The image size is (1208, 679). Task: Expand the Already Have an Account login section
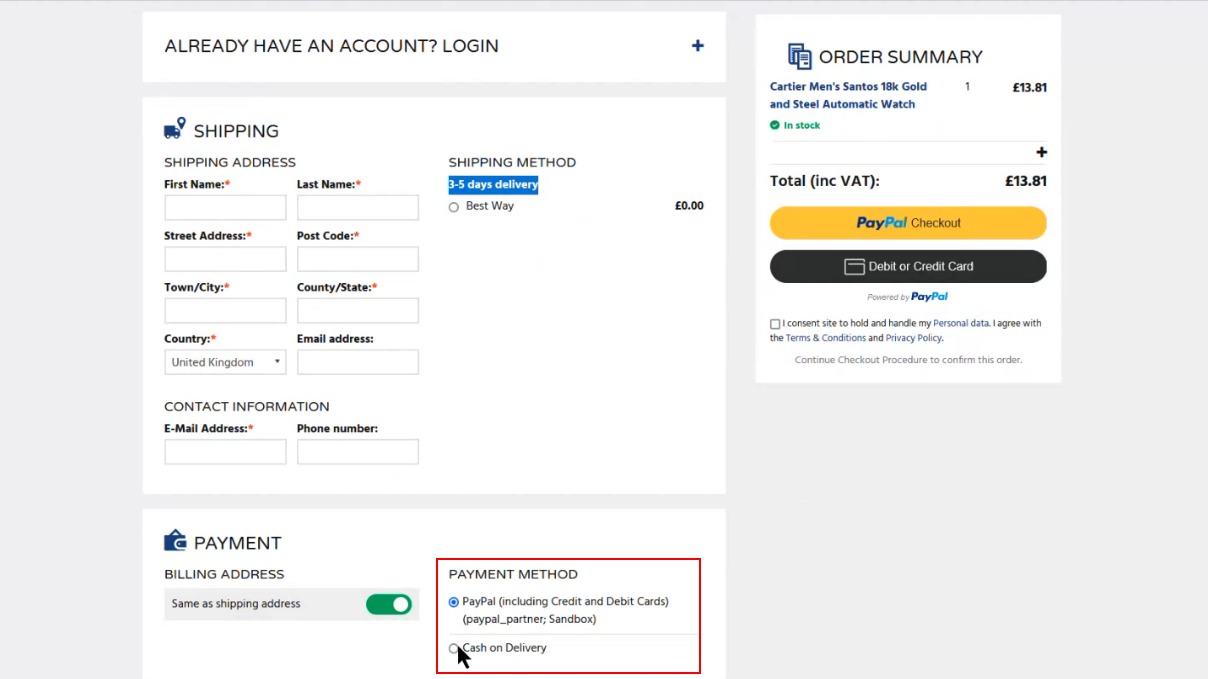697,46
